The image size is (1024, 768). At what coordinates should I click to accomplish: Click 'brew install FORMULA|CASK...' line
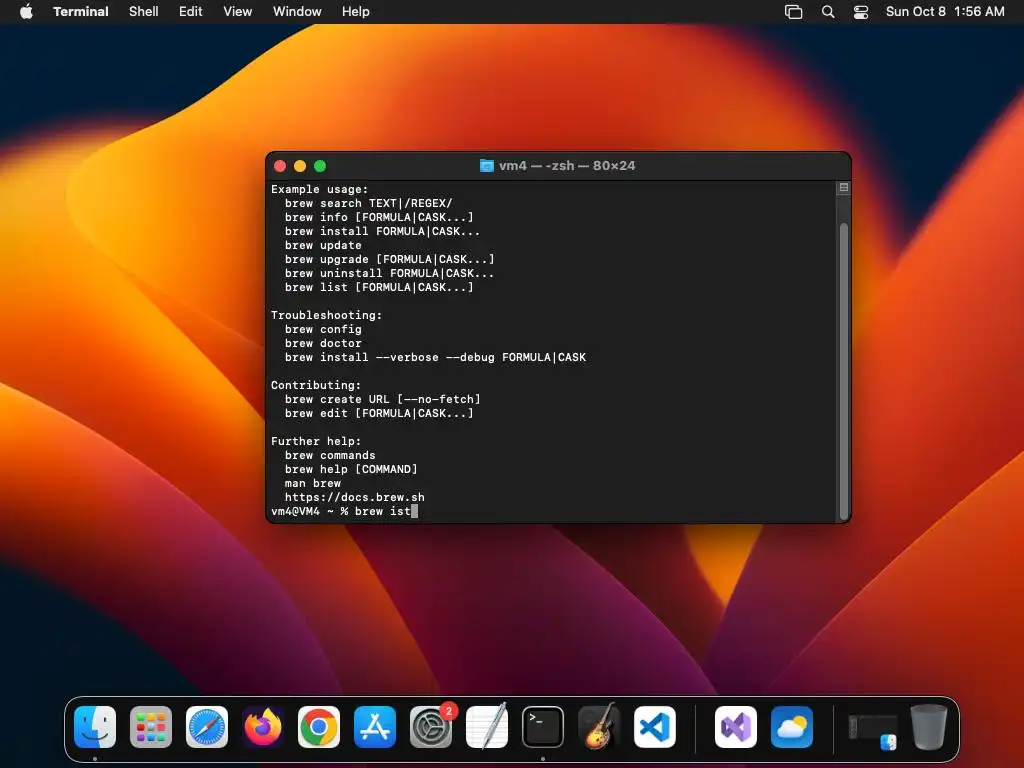(382, 231)
